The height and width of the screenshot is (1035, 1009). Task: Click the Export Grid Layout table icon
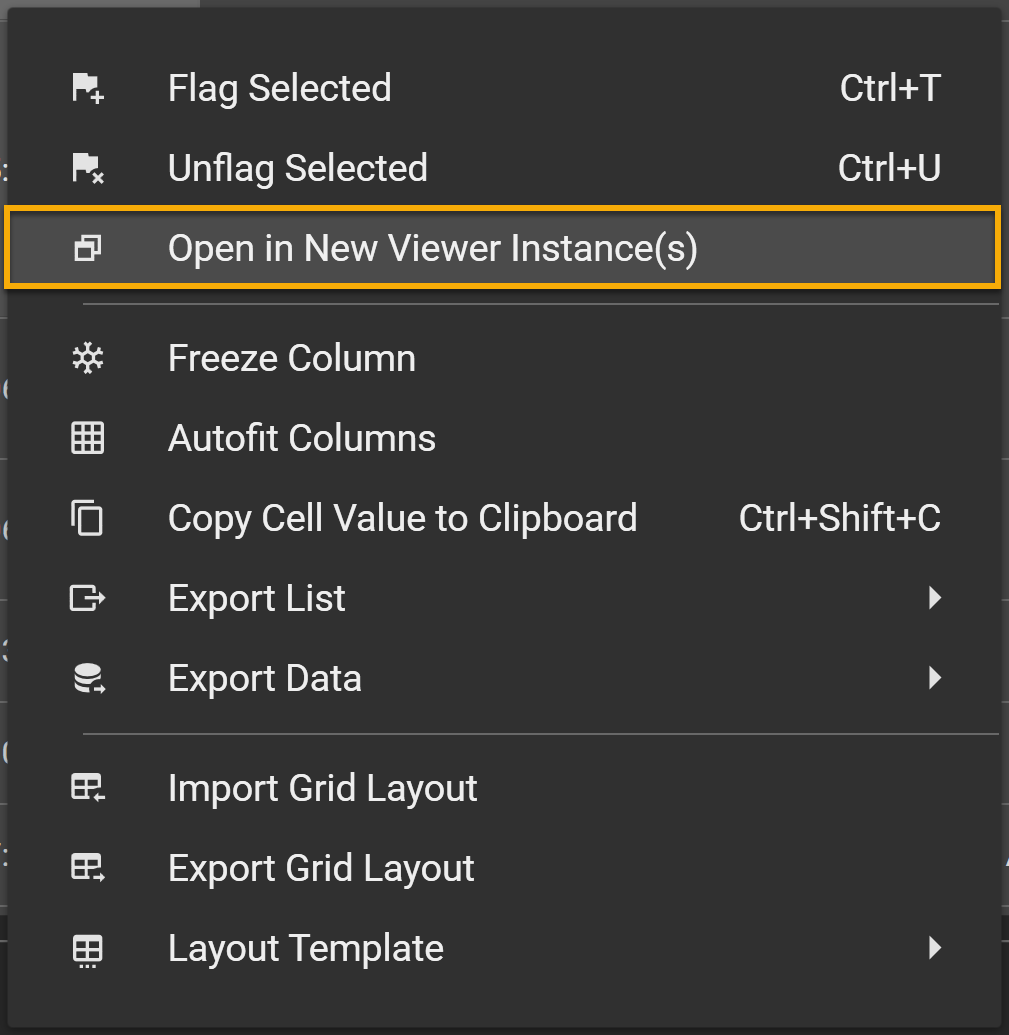click(x=88, y=869)
